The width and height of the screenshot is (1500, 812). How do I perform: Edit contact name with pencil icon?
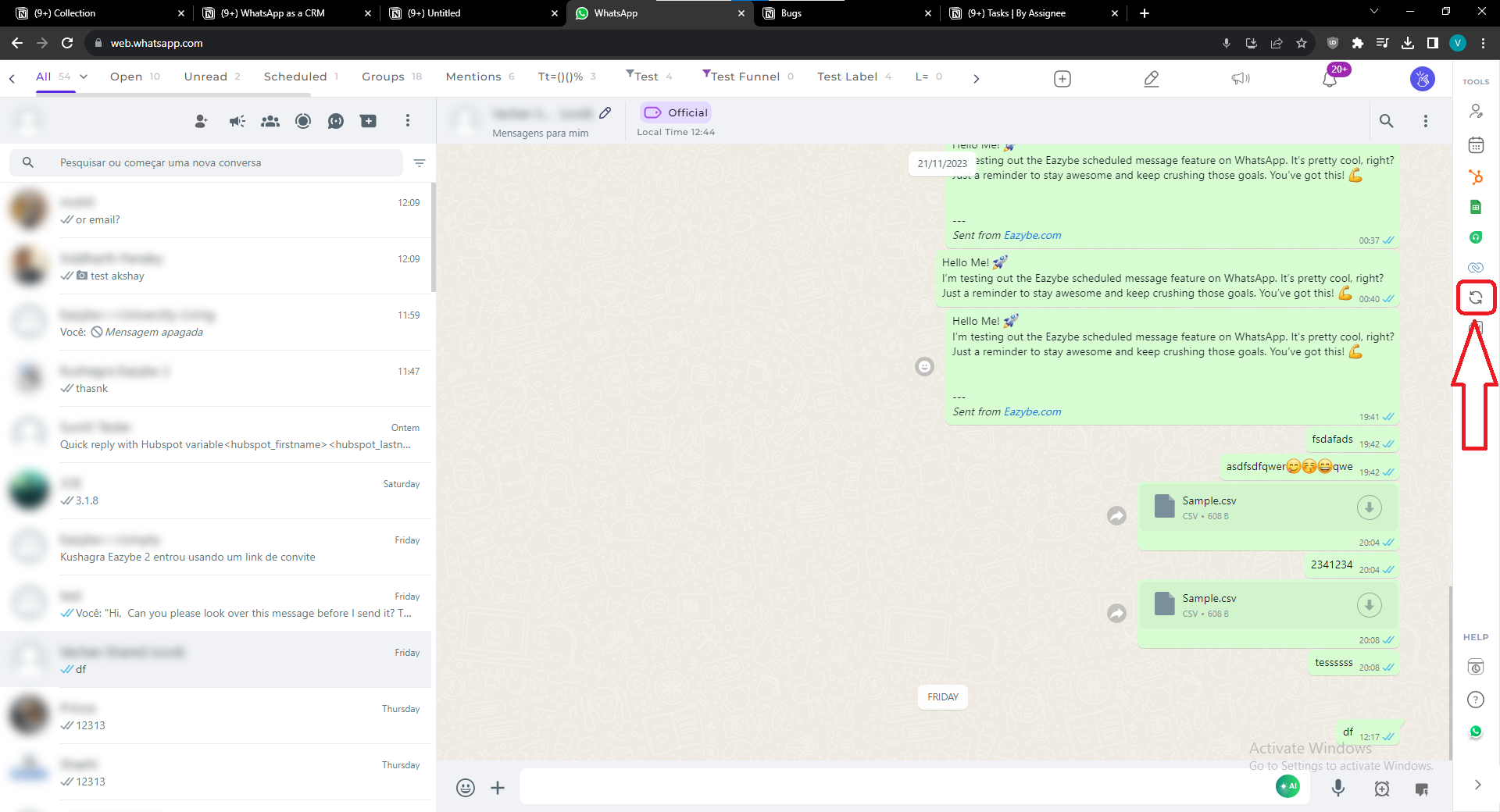point(605,113)
